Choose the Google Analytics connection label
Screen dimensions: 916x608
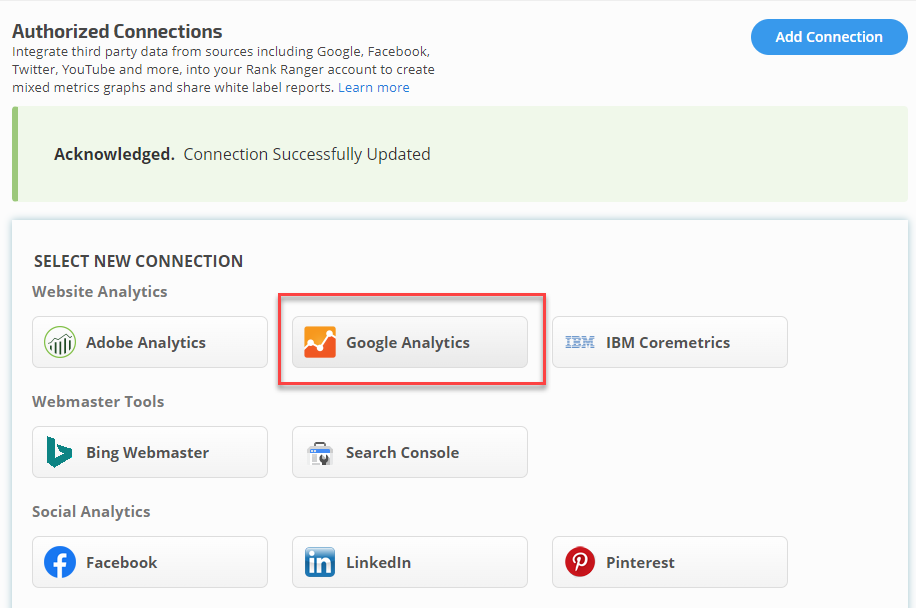coord(408,342)
